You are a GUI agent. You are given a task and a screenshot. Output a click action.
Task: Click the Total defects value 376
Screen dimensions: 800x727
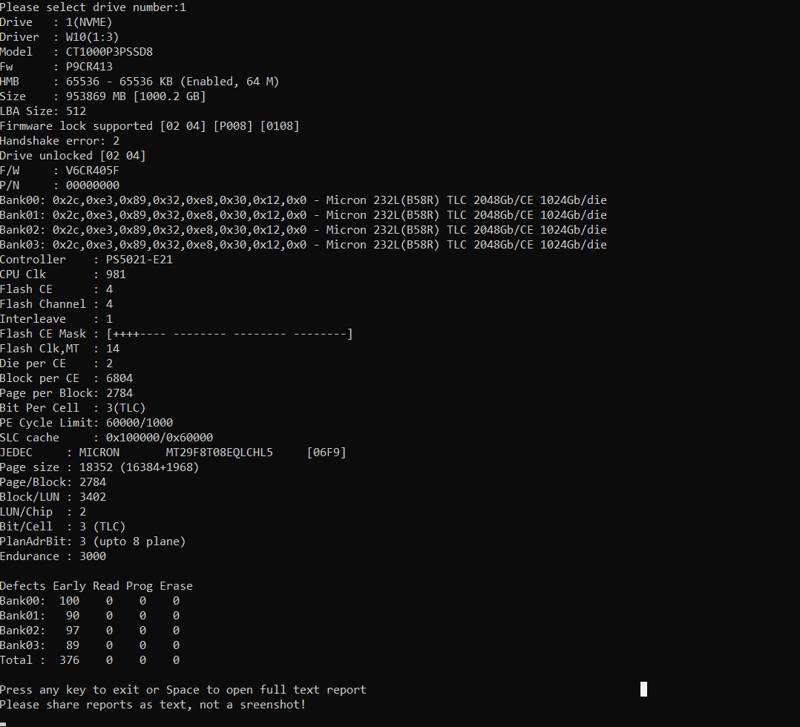(x=69, y=660)
